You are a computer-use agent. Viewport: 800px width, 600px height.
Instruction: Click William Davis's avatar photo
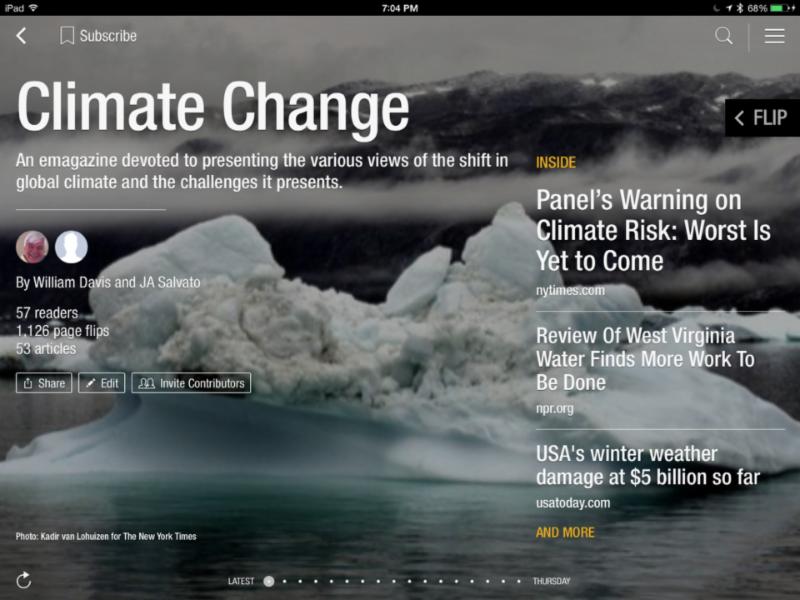tap(32, 247)
